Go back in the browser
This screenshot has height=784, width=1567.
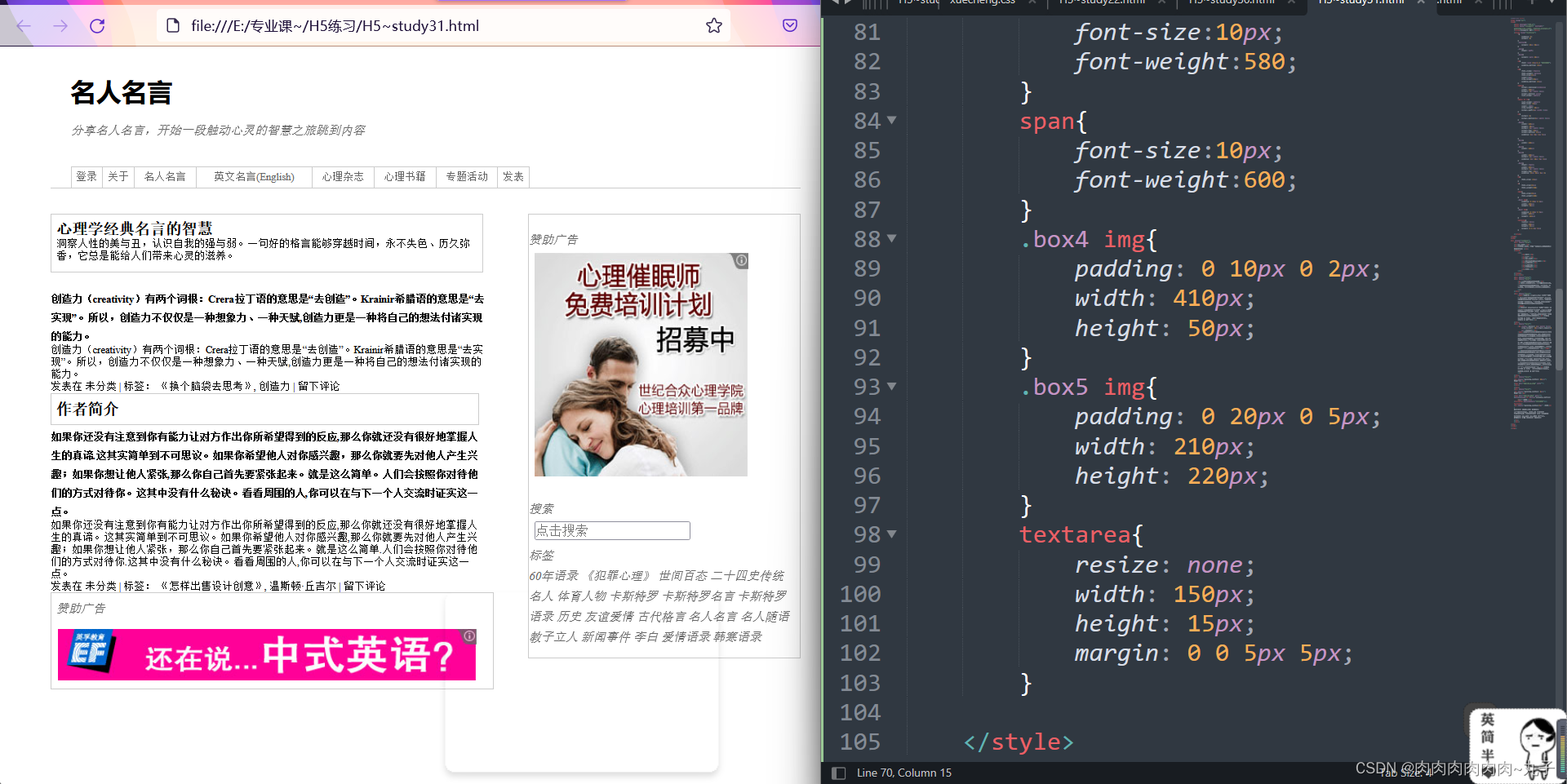(24, 26)
